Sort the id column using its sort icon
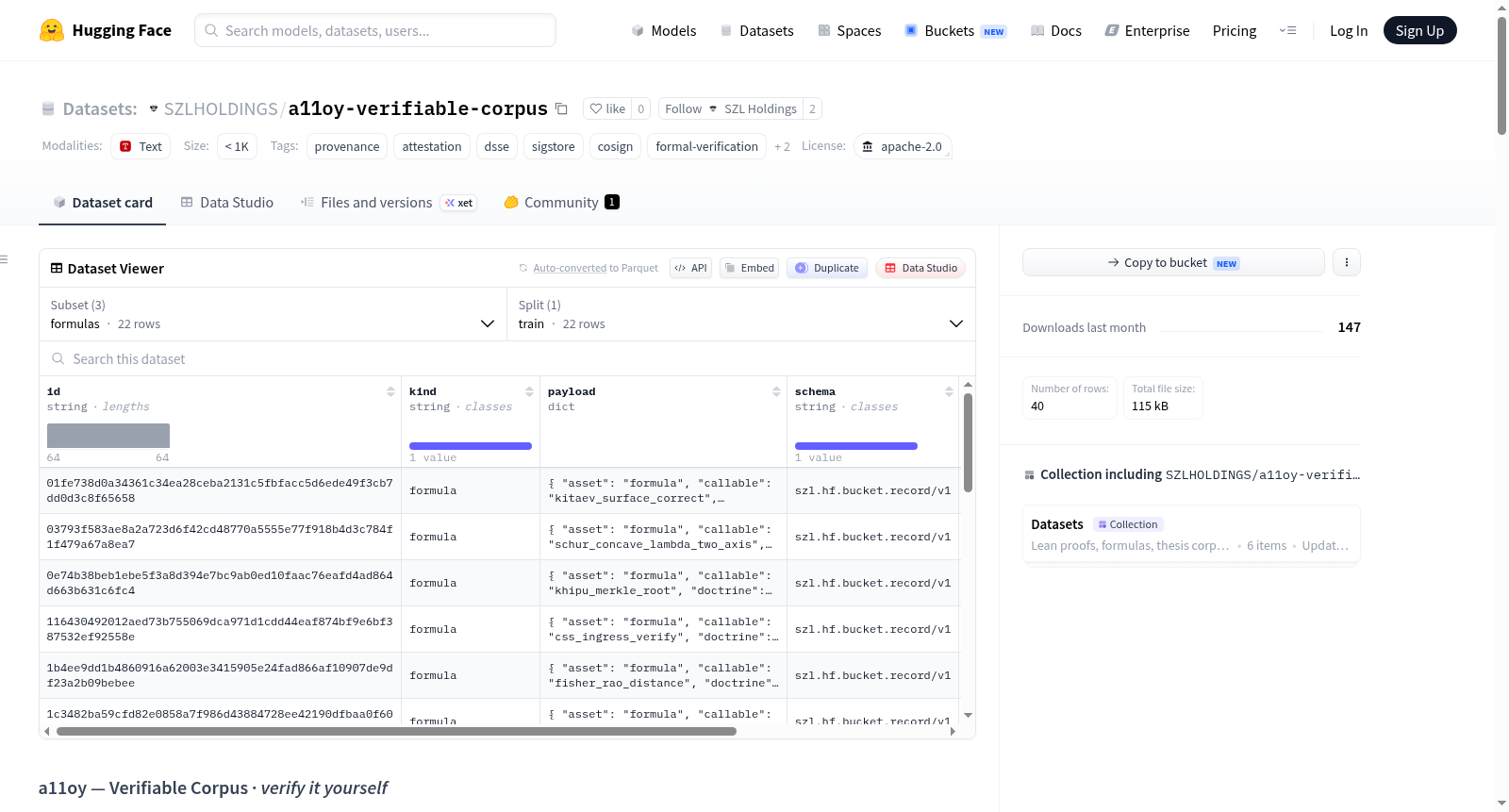This screenshot has height=812, width=1509. pyautogui.click(x=390, y=391)
